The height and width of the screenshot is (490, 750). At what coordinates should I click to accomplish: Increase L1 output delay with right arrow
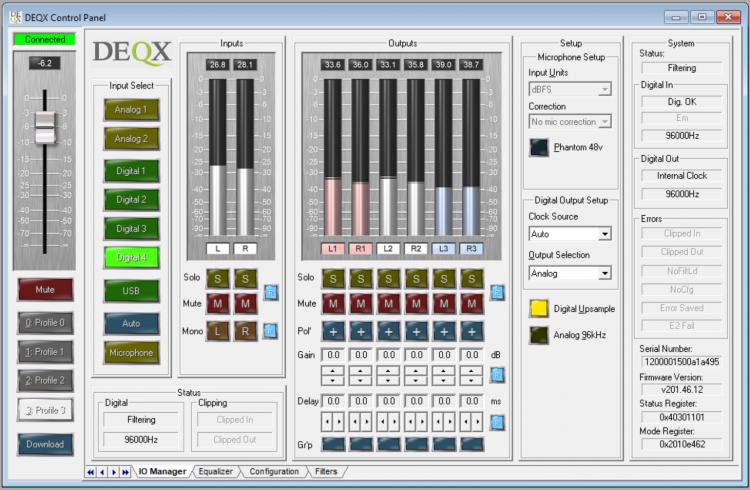(x=339, y=422)
